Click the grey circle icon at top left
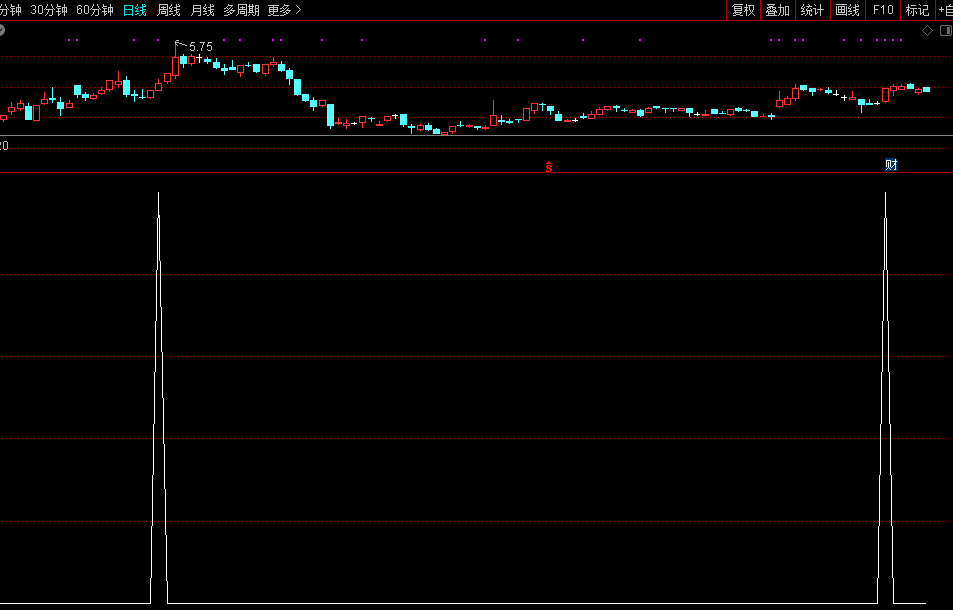The image size is (953, 610). (3, 30)
